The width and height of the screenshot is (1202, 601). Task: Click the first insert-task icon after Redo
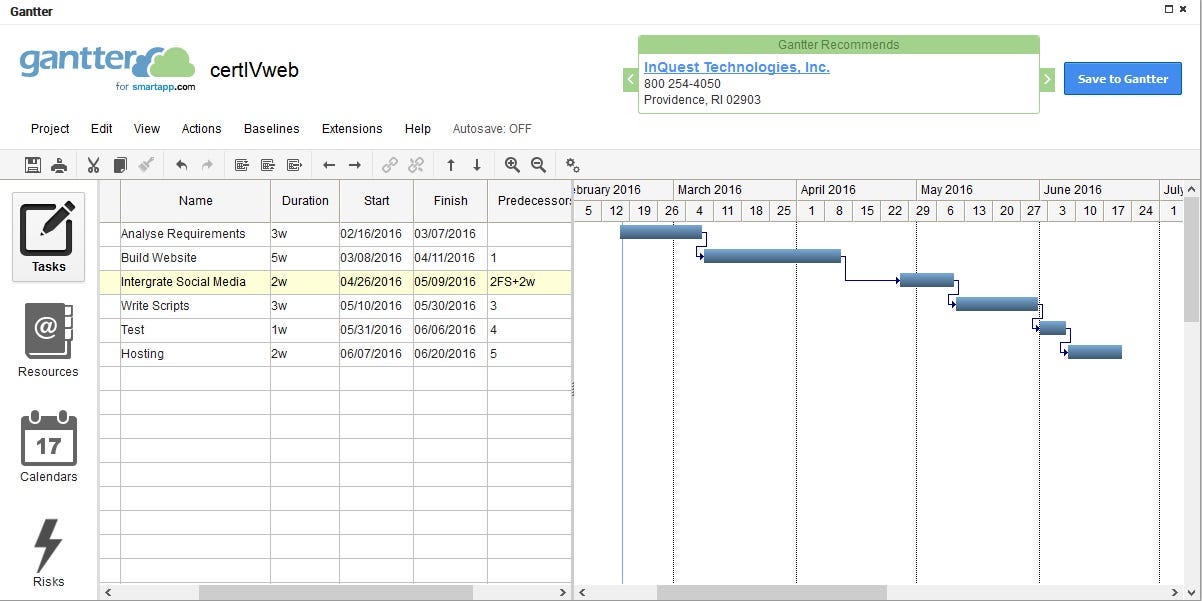(242, 165)
